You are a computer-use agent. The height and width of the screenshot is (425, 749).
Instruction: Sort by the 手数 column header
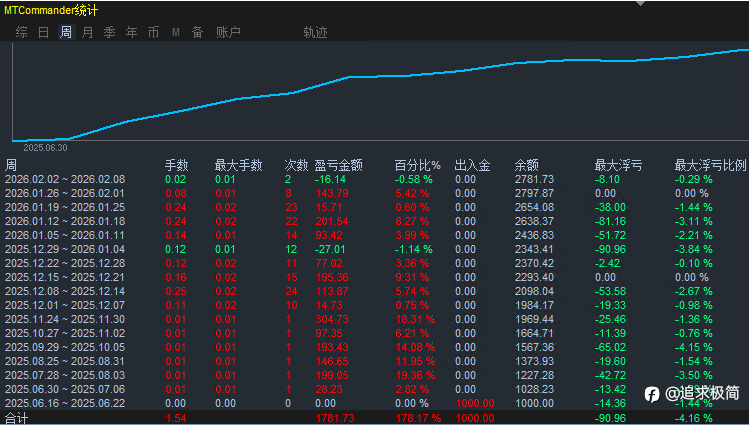coord(177,165)
